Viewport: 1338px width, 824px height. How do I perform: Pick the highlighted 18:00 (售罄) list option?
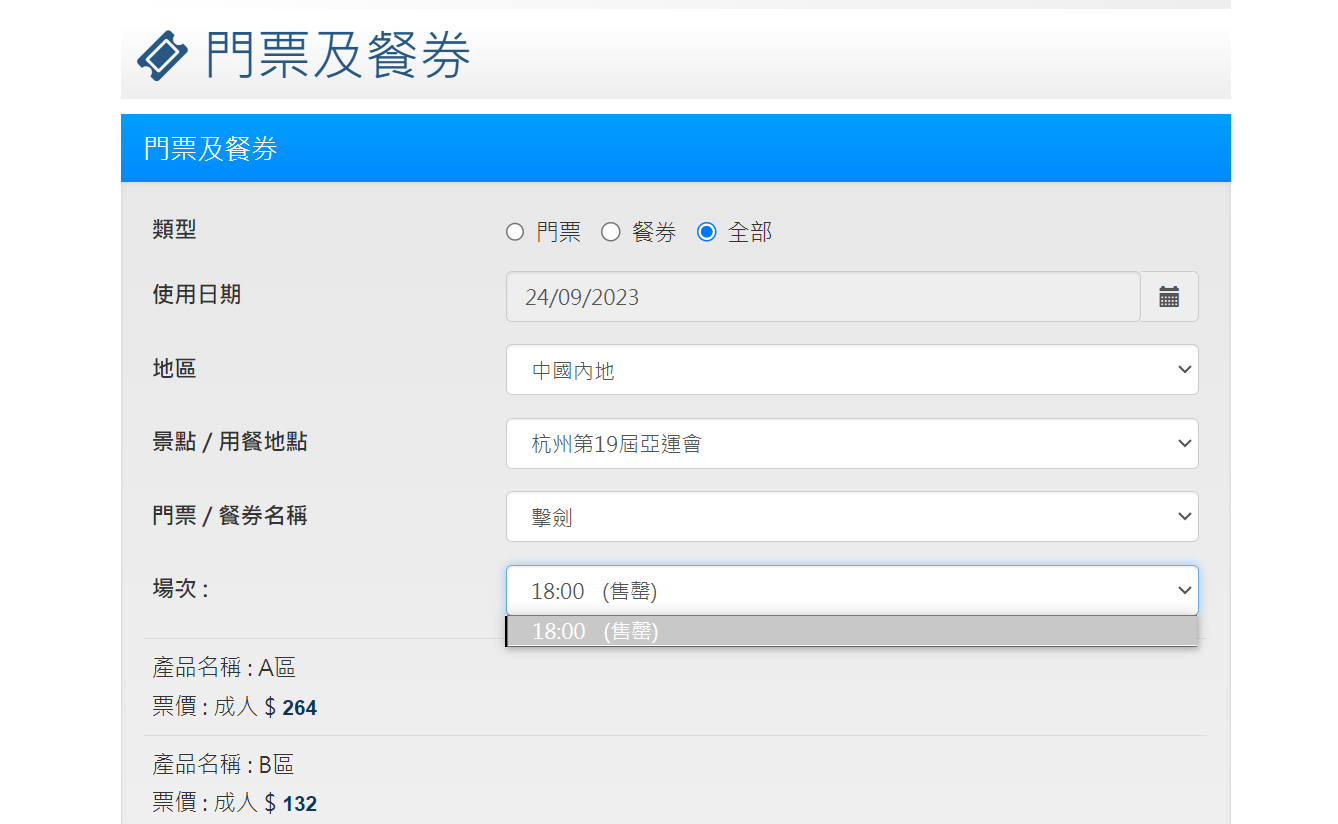[x=851, y=632]
